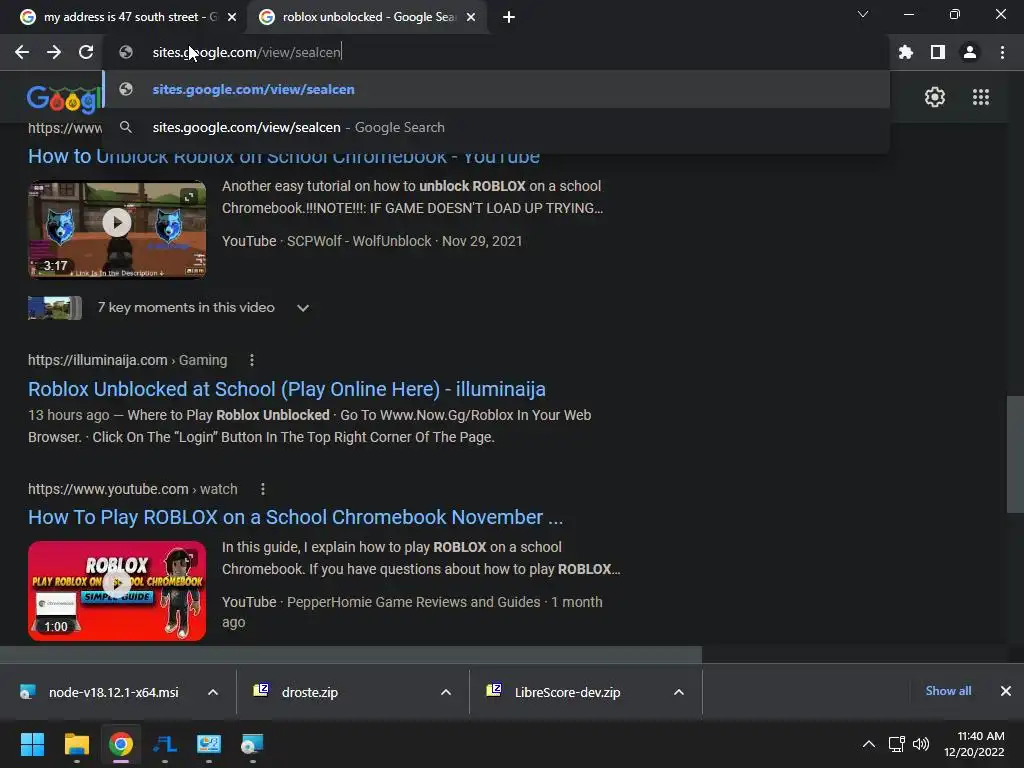1024x768 pixels.
Task: Select the 'sites.google.com/view/sealcen - Google Search' suggestion
Action: [496, 127]
